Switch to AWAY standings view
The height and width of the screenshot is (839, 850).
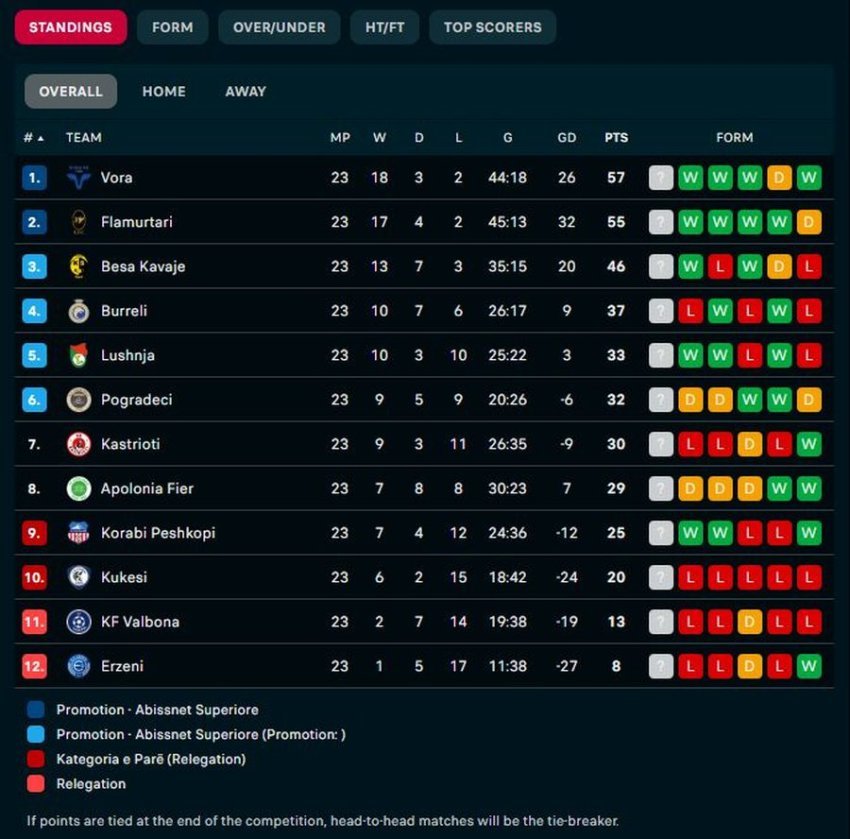coord(246,91)
